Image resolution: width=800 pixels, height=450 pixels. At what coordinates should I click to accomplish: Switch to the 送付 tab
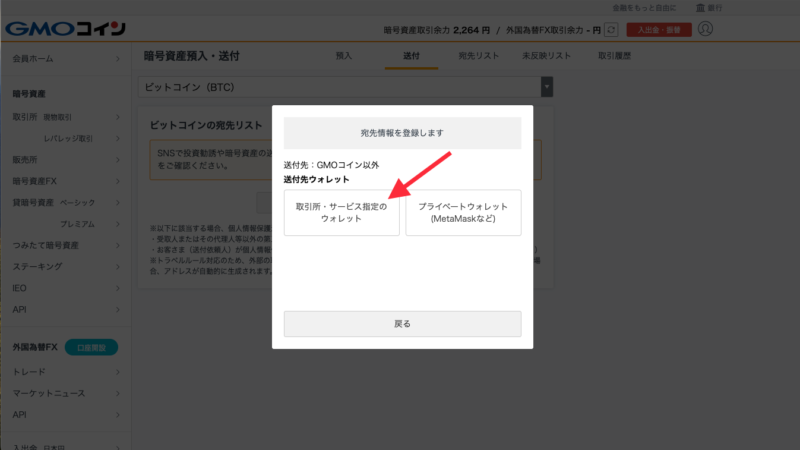tap(411, 56)
